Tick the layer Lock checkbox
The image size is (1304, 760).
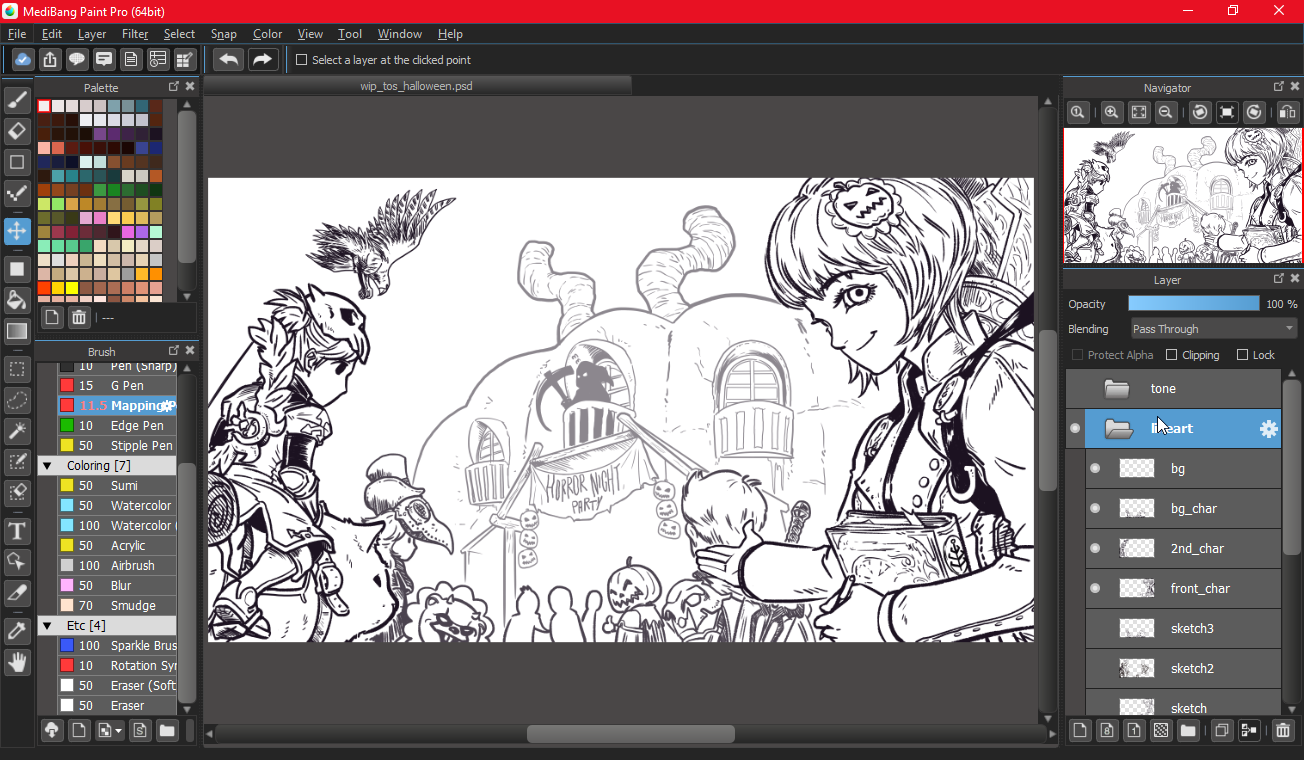pos(1242,355)
